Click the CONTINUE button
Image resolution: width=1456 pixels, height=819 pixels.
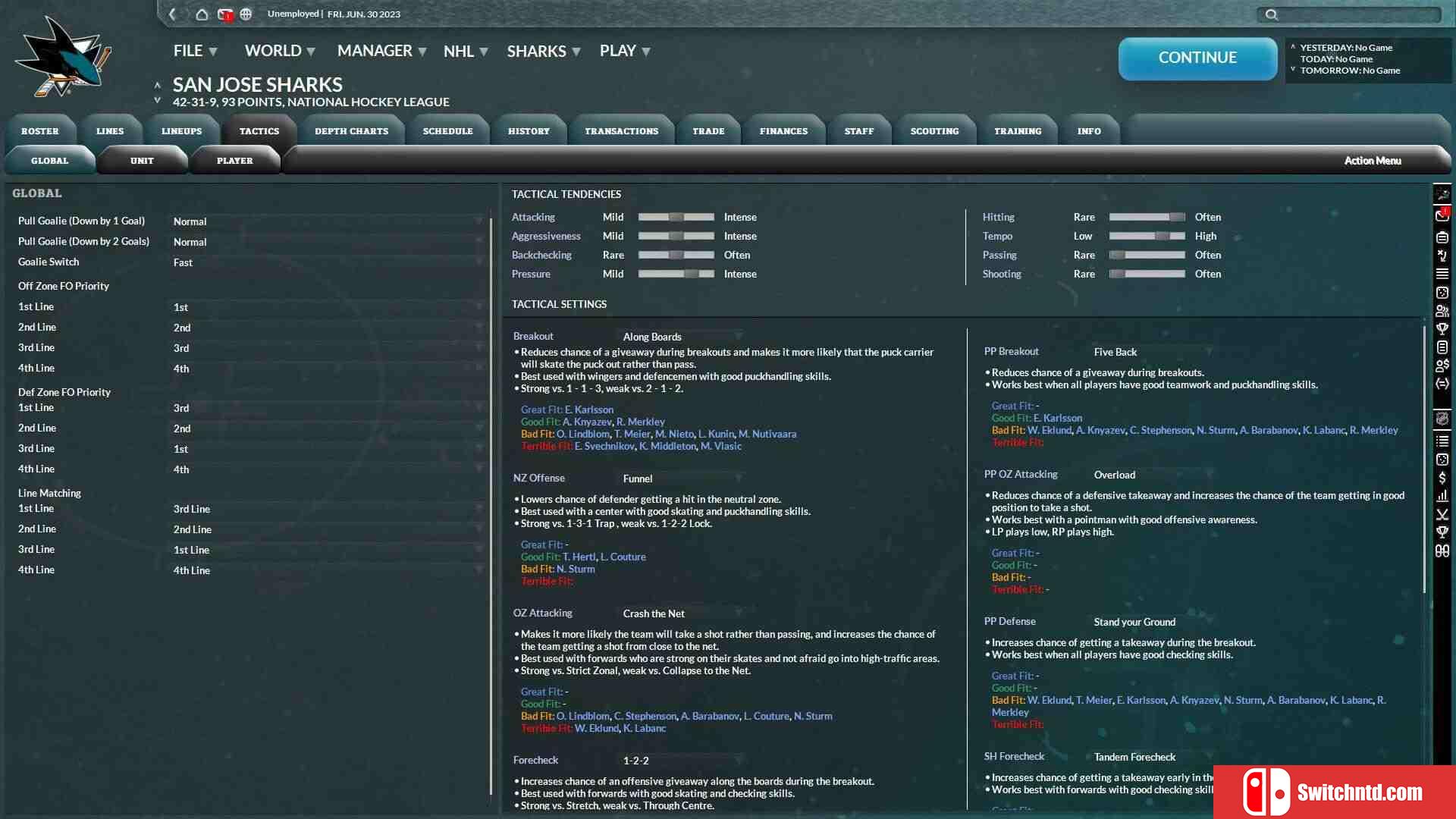point(1197,57)
